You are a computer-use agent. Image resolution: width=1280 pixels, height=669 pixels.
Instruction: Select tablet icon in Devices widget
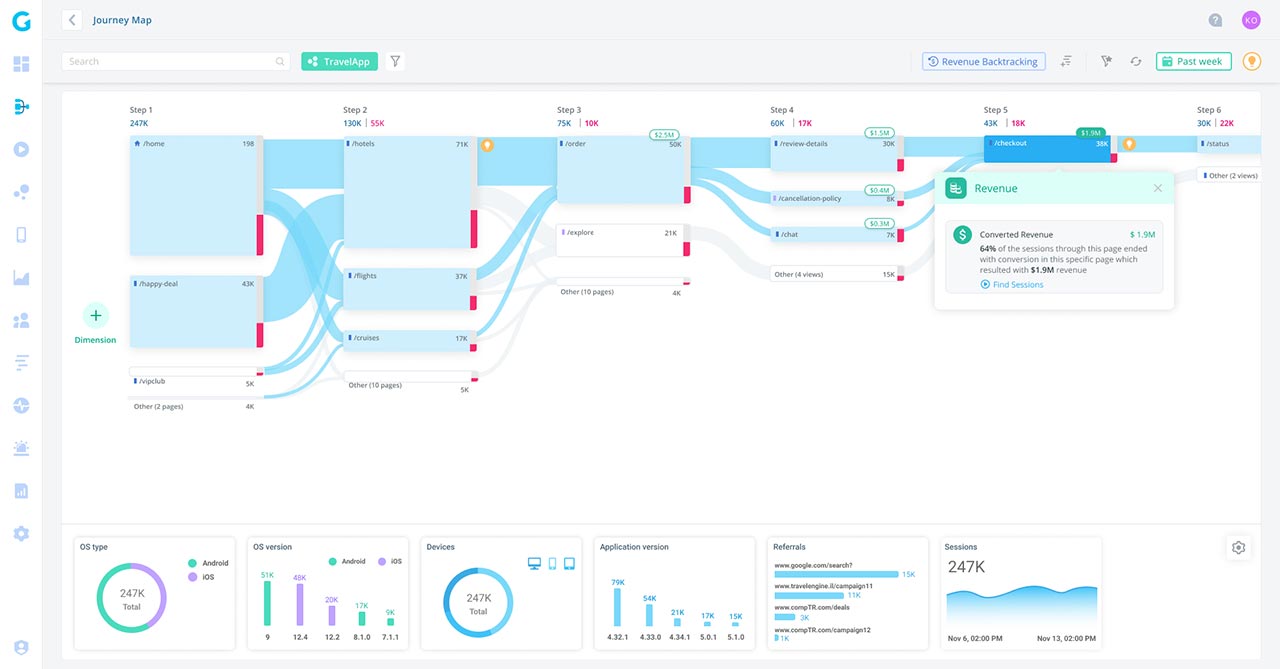coord(570,564)
